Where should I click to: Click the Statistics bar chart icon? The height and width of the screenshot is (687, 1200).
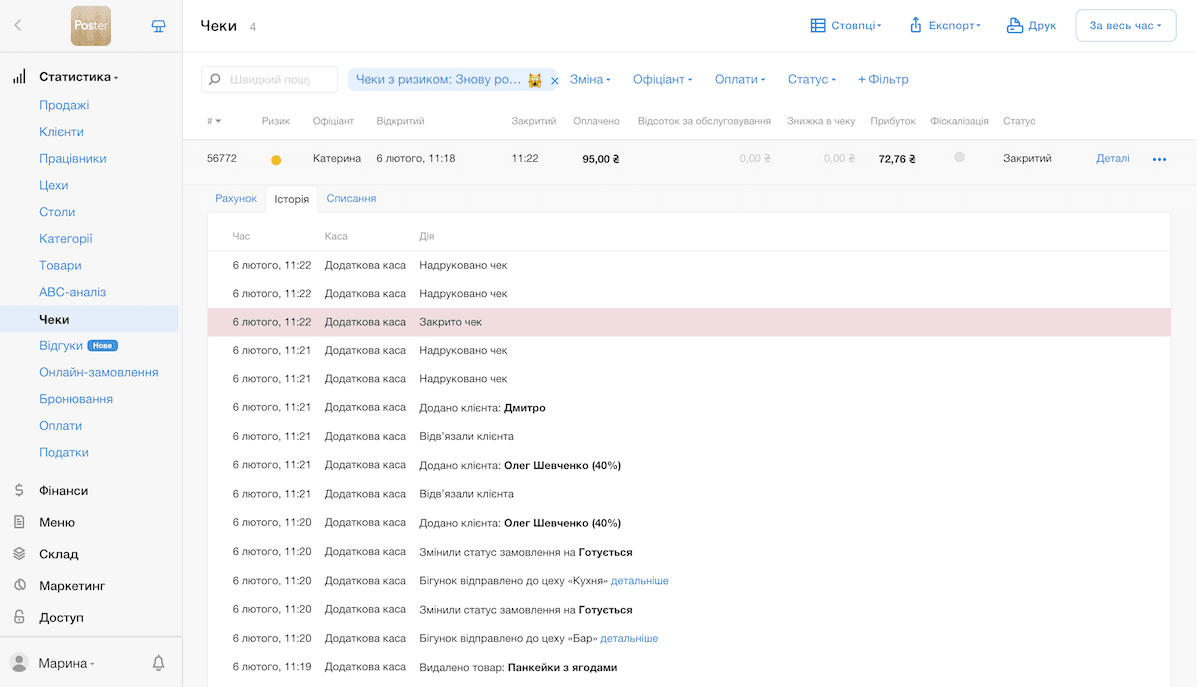[x=19, y=77]
